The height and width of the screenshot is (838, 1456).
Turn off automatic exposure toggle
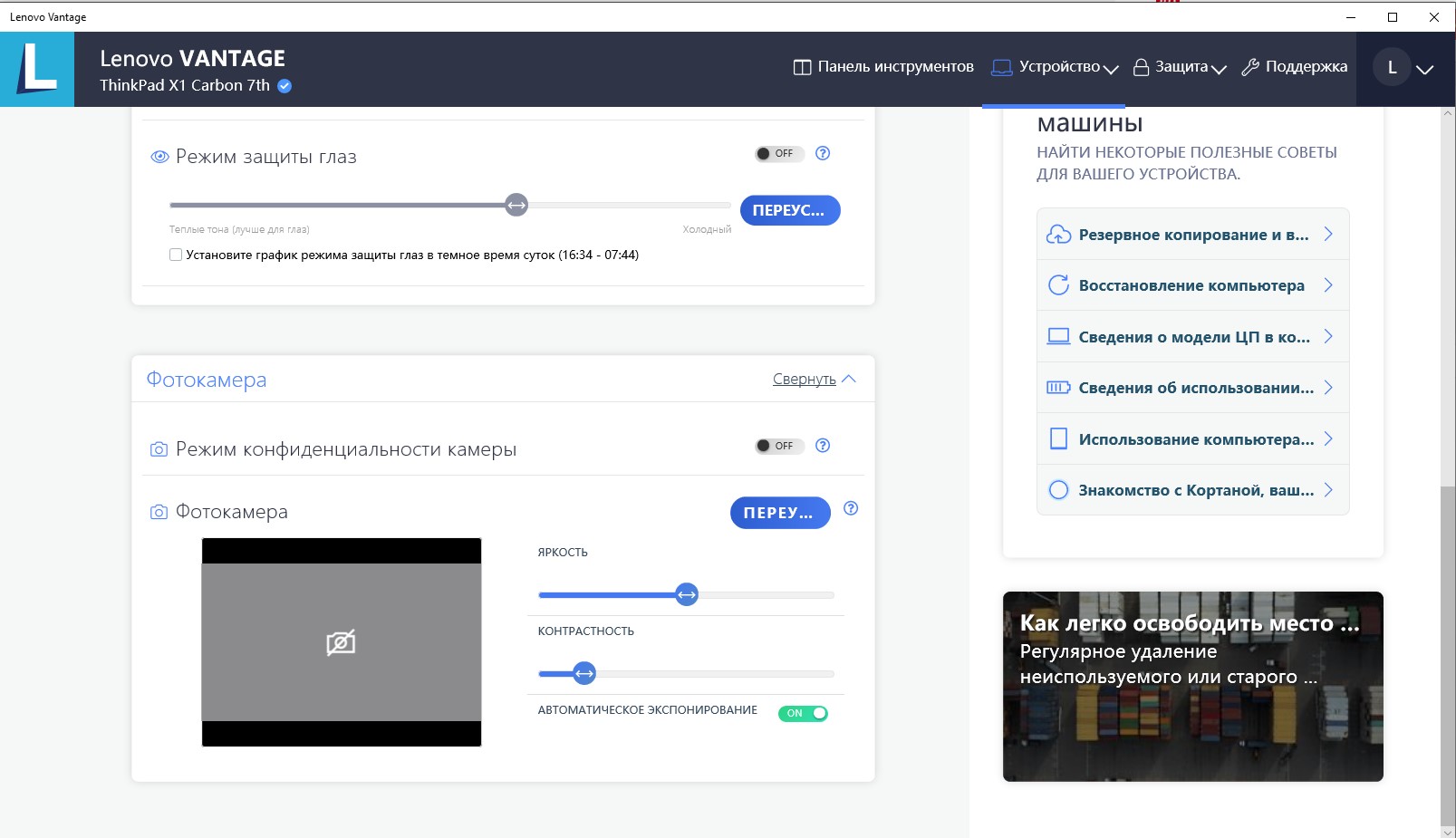coord(803,713)
